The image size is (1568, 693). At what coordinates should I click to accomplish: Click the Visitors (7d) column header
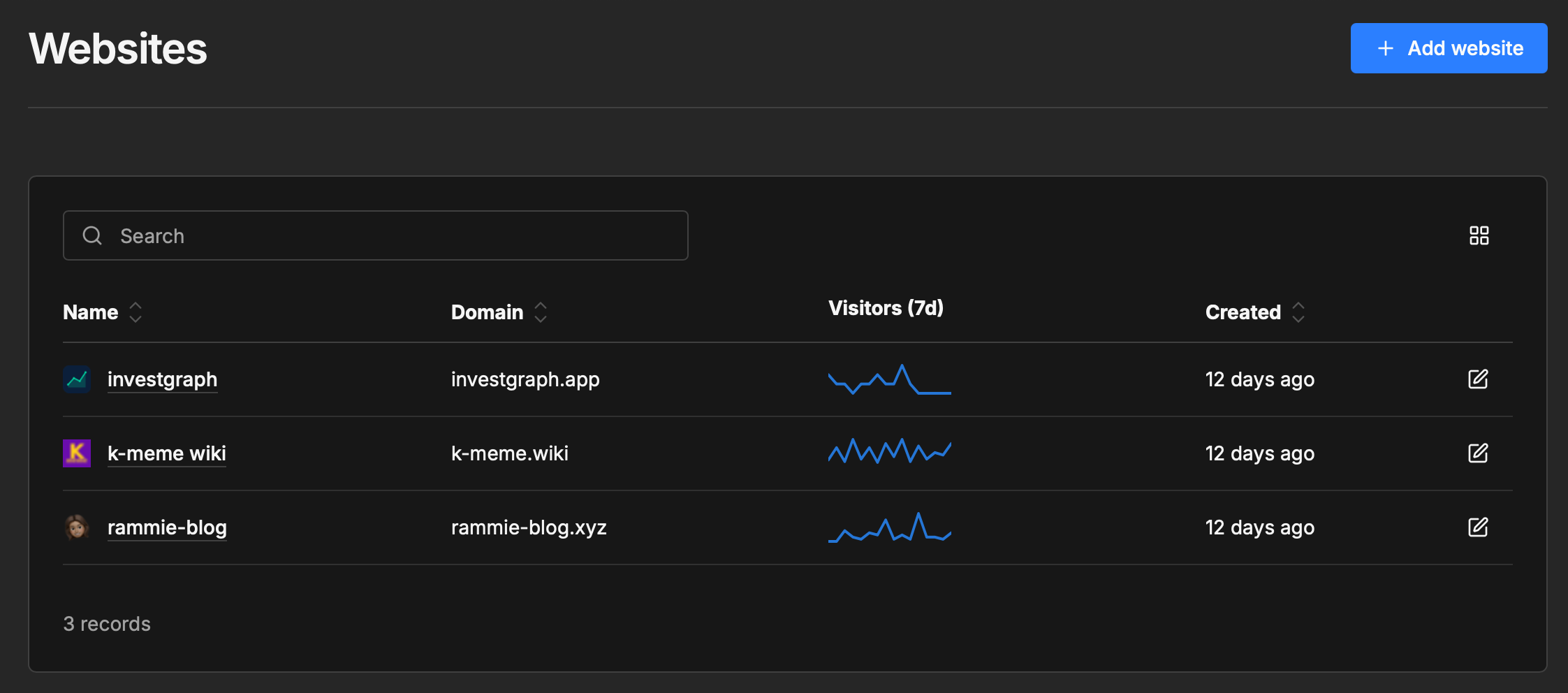[x=886, y=308]
